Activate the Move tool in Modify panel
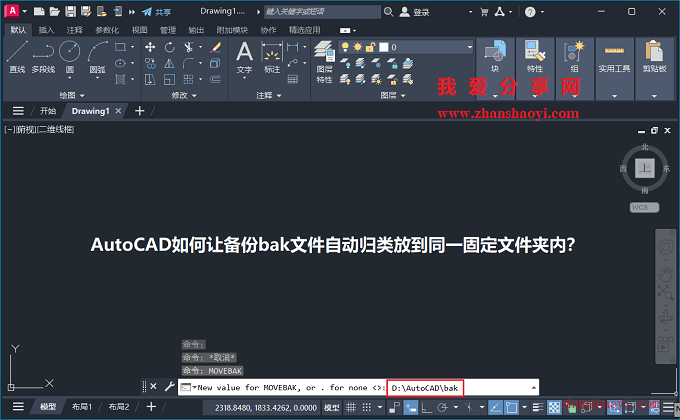This screenshot has width=680, height=420. [150, 47]
